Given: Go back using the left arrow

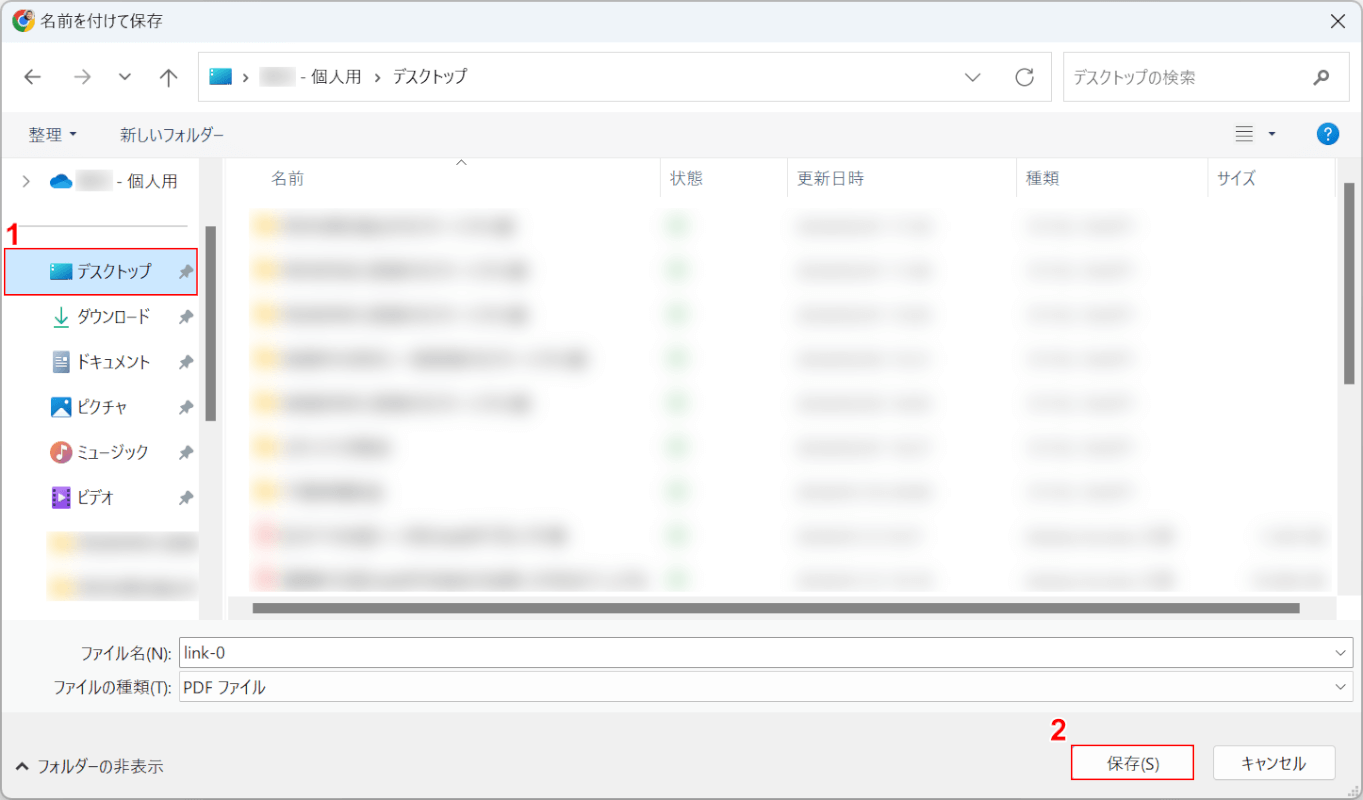Looking at the screenshot, I should pos(33,77).
